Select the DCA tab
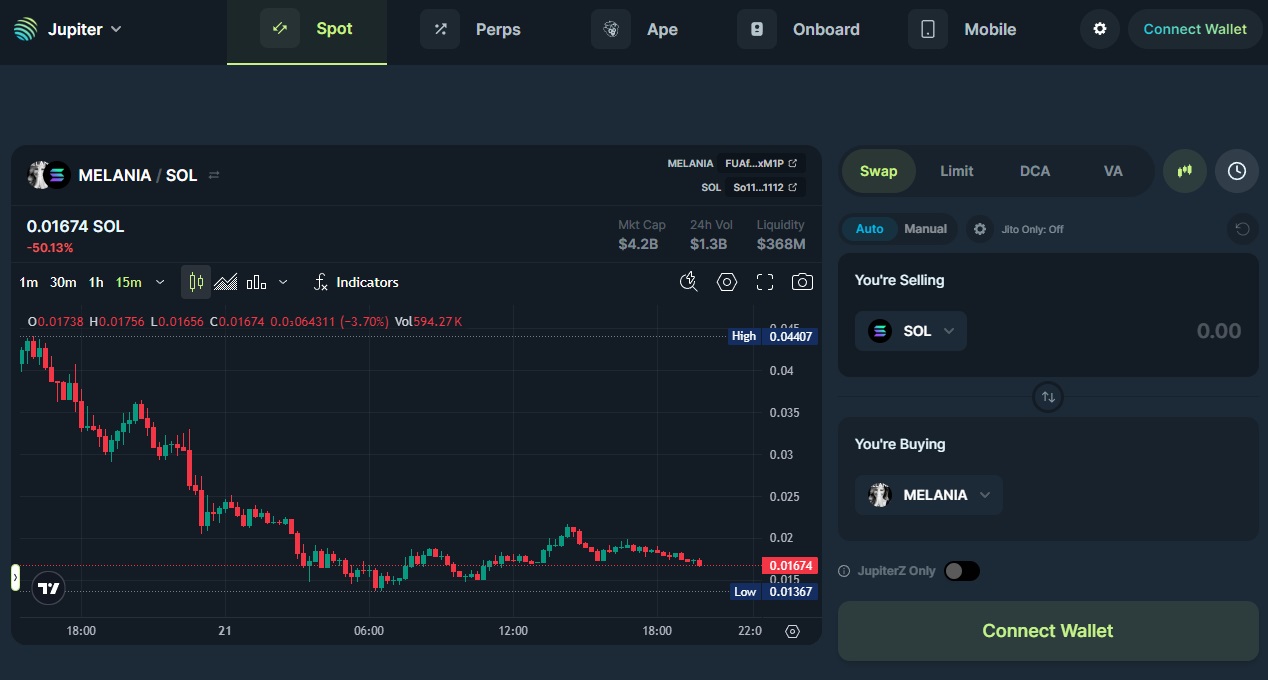 [x=1035, y=171]
